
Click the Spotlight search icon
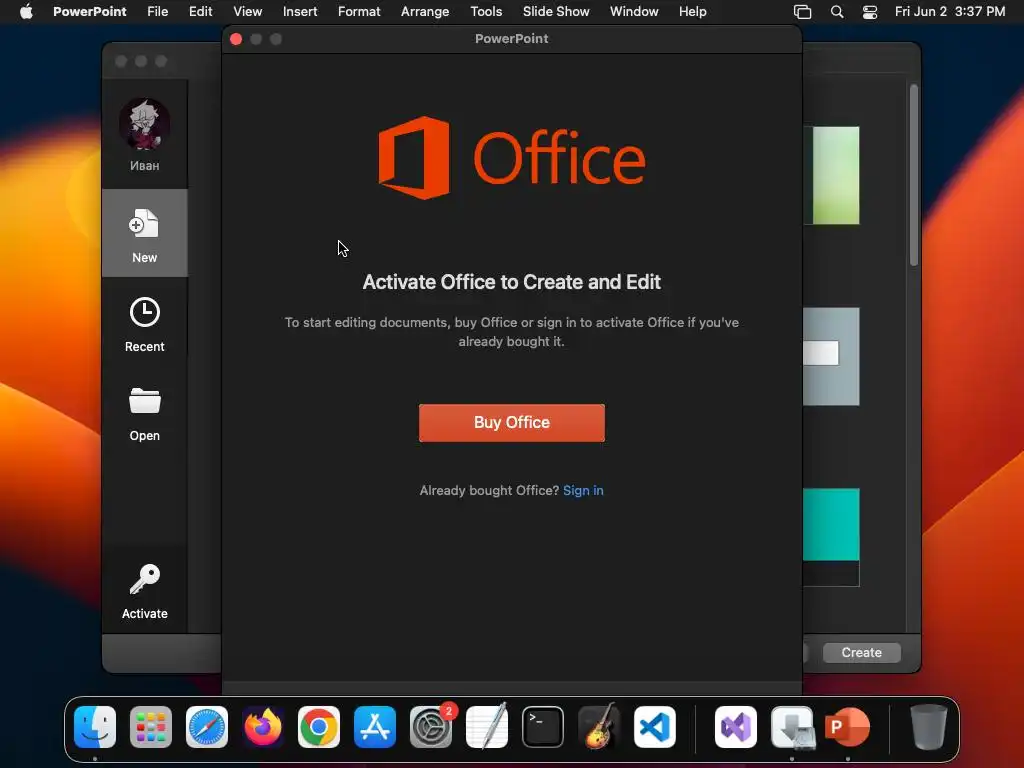(837, 12)
